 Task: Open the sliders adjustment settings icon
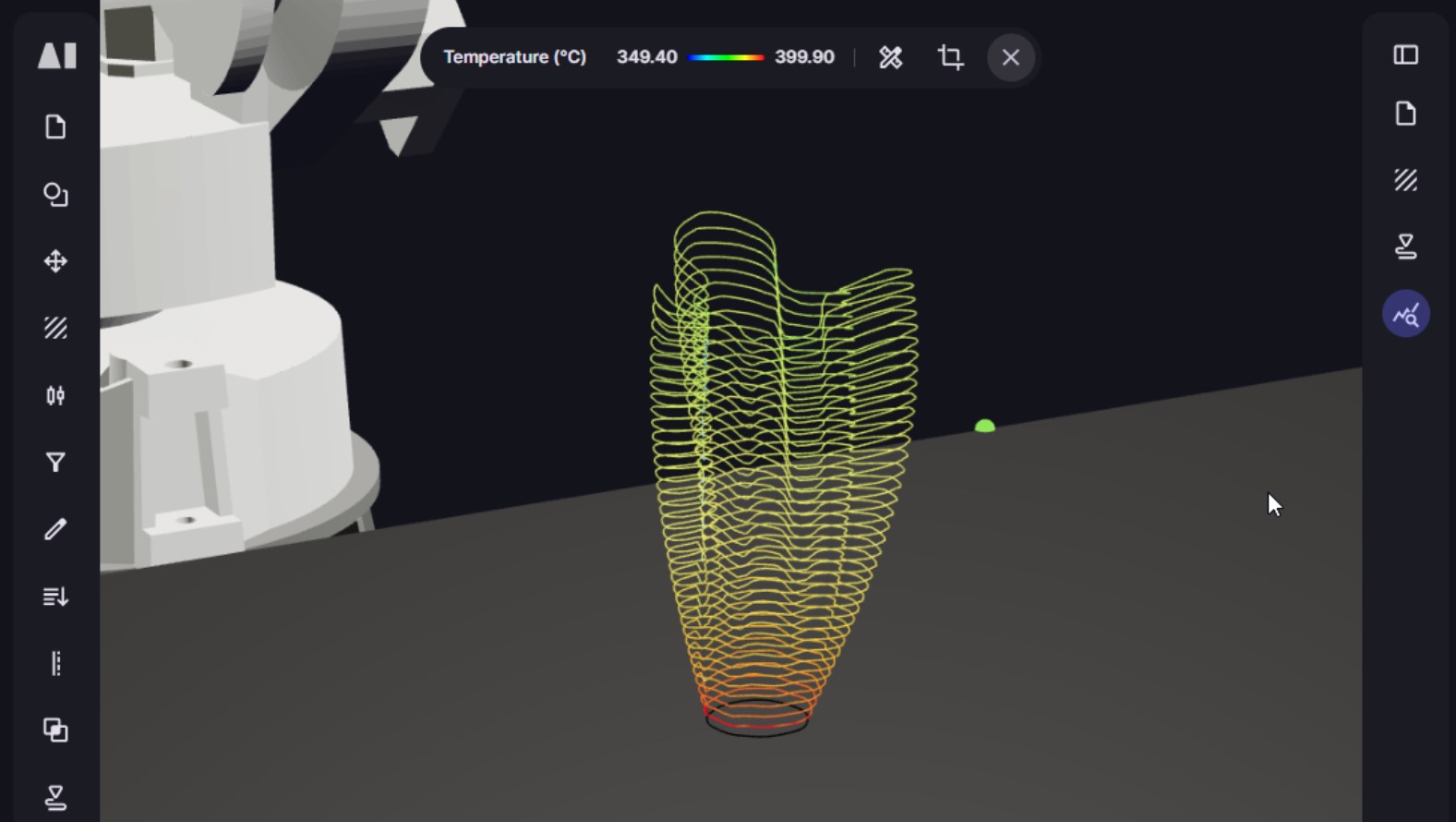[55, 395]
